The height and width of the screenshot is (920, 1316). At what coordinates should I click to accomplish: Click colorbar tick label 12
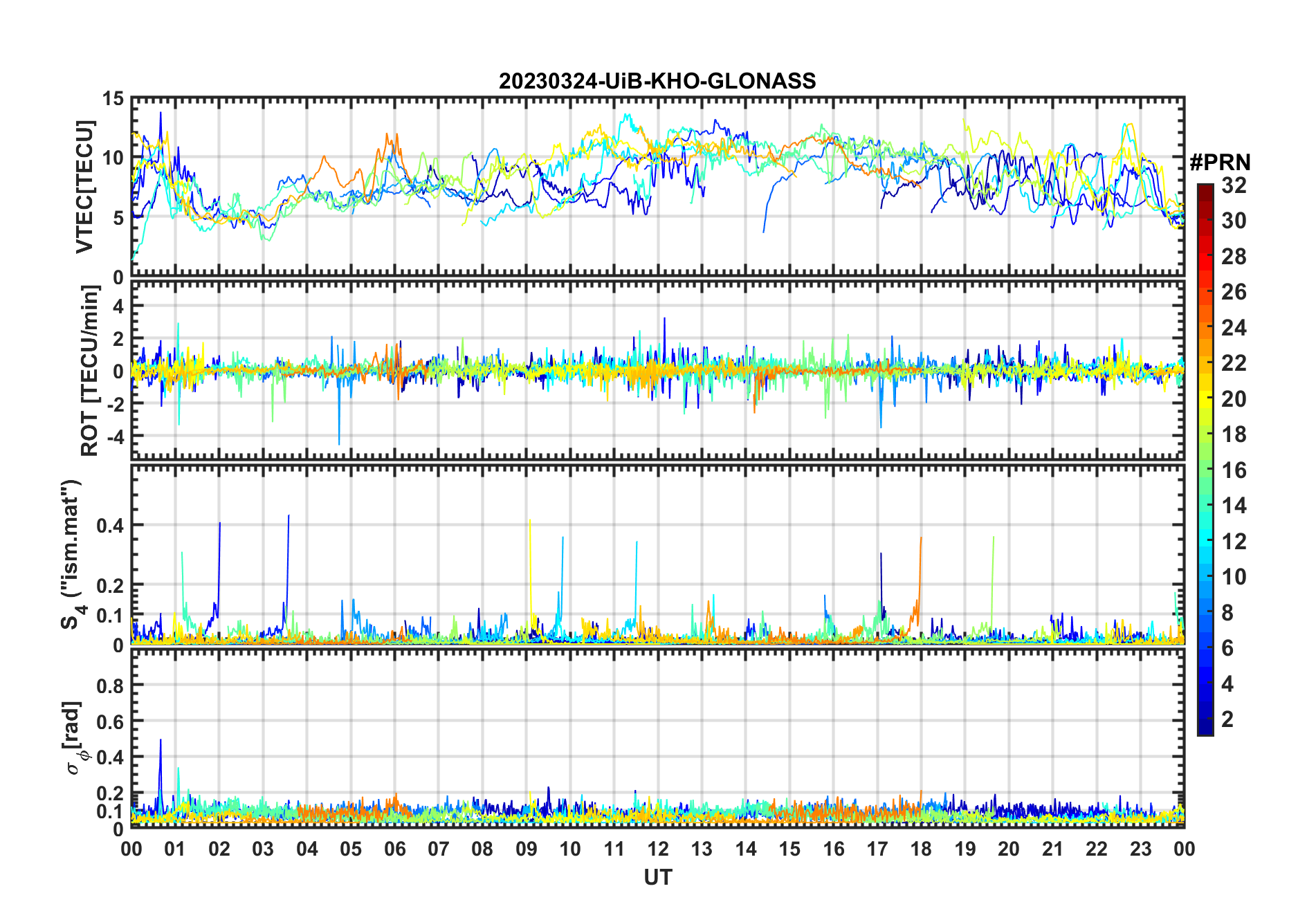click(1234, 542)
